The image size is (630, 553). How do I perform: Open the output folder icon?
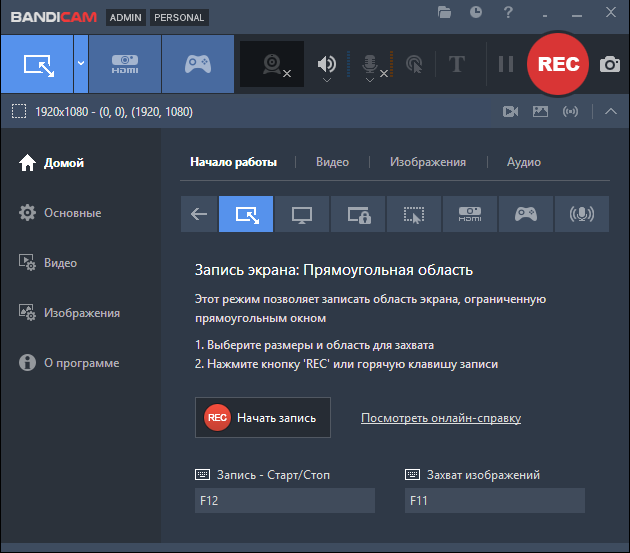(444, 12)
